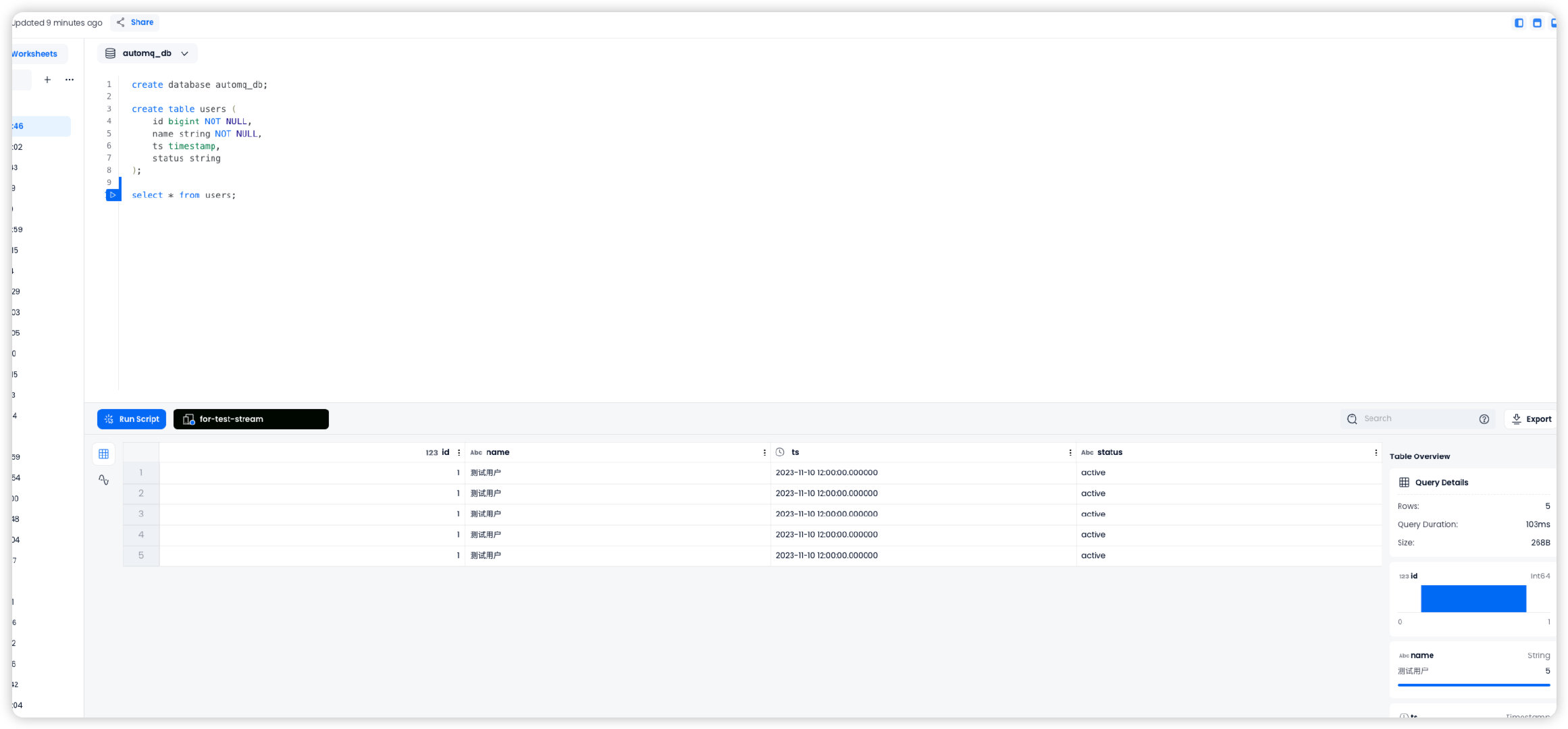Open id column options menu

(x=459, y=453)
